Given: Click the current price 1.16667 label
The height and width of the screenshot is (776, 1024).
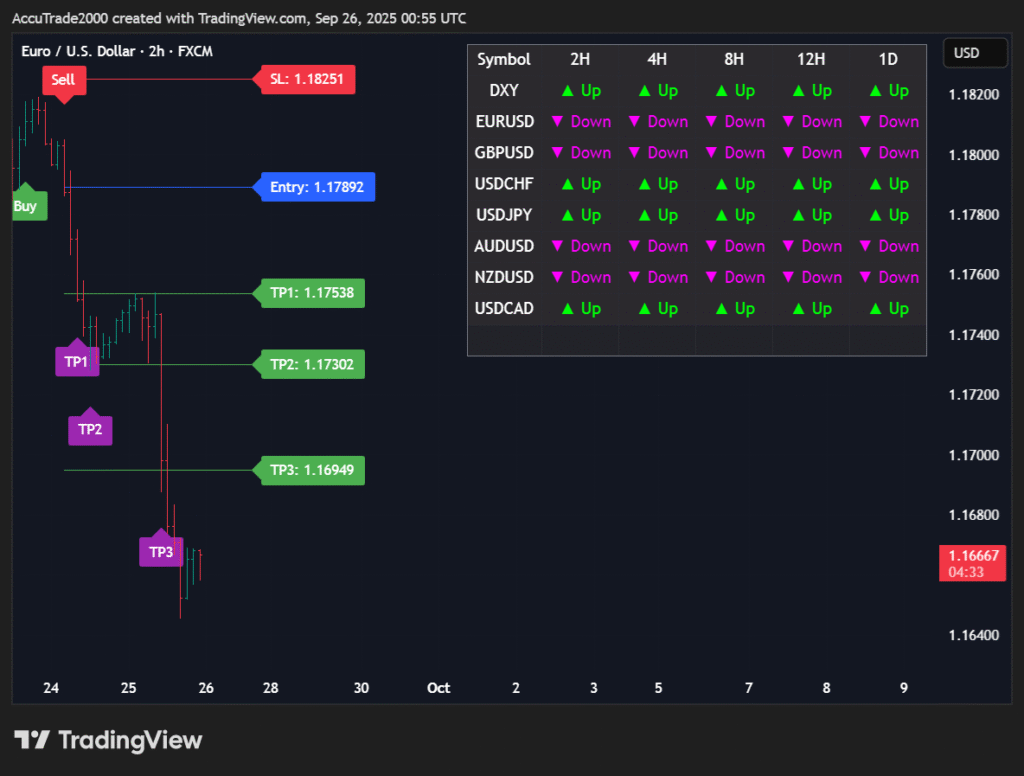Looking at the screenshot, I should (974, 556).
